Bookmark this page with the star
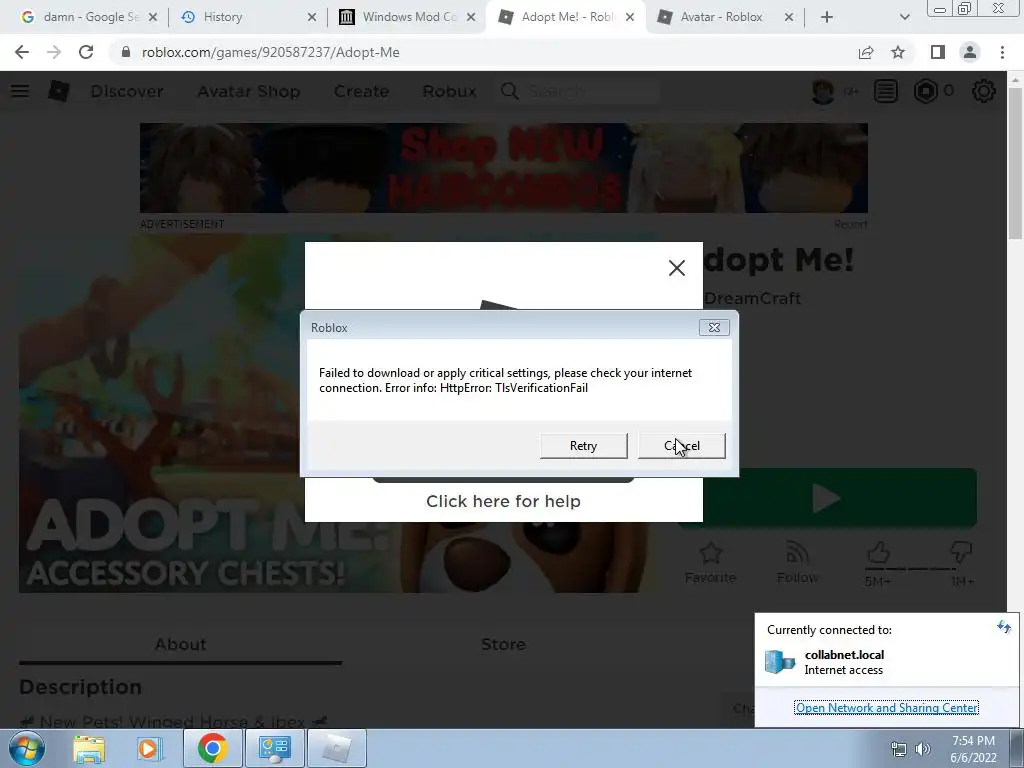The height and width of the screenshot is (768, 1024). 898,52
